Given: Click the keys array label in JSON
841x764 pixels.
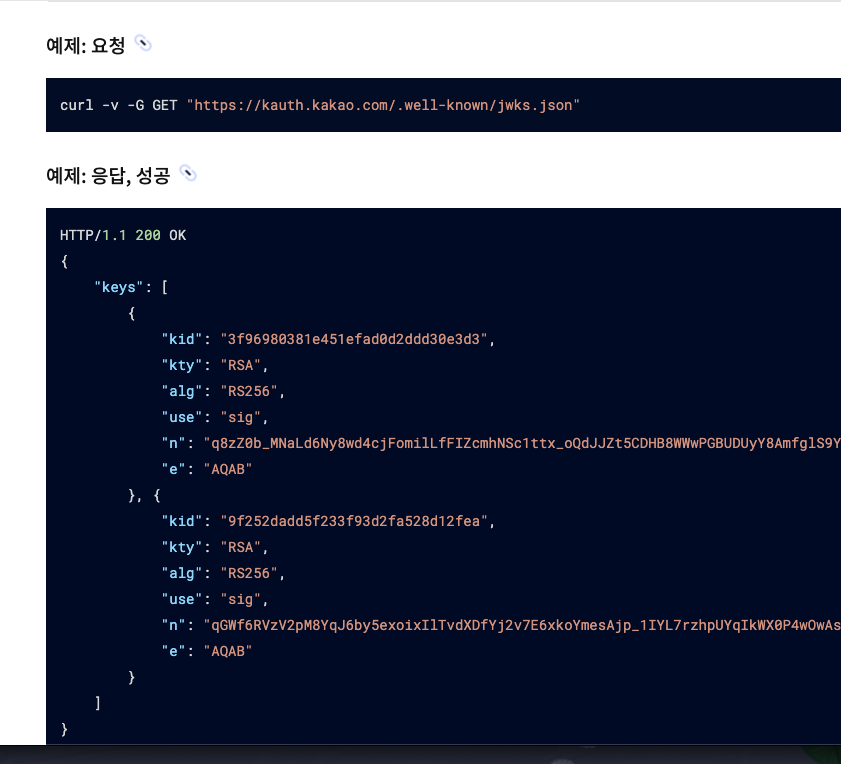Looking at the screenshot, I should click(116, 287).
